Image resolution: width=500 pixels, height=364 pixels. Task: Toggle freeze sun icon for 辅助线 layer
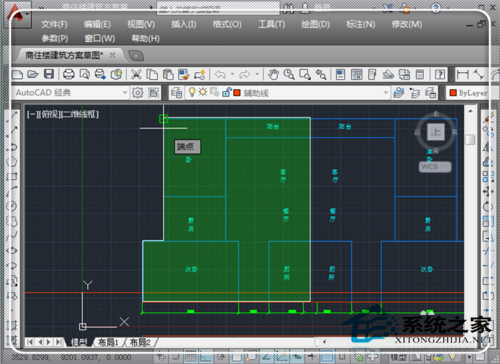coord(203,92)
